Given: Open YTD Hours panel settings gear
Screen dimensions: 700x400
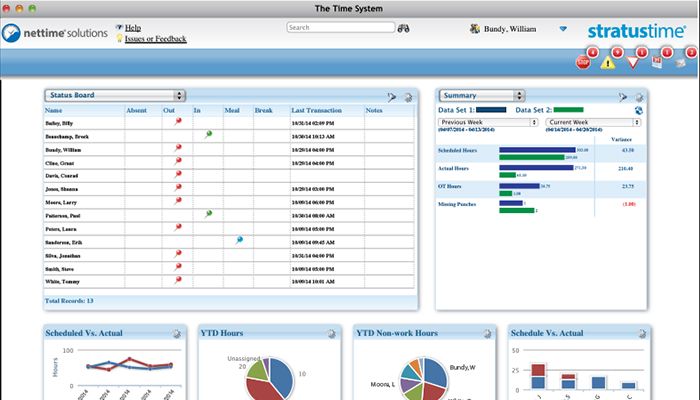Looking at the screenshot, I should pyautogui.click(x=331, y=333).
